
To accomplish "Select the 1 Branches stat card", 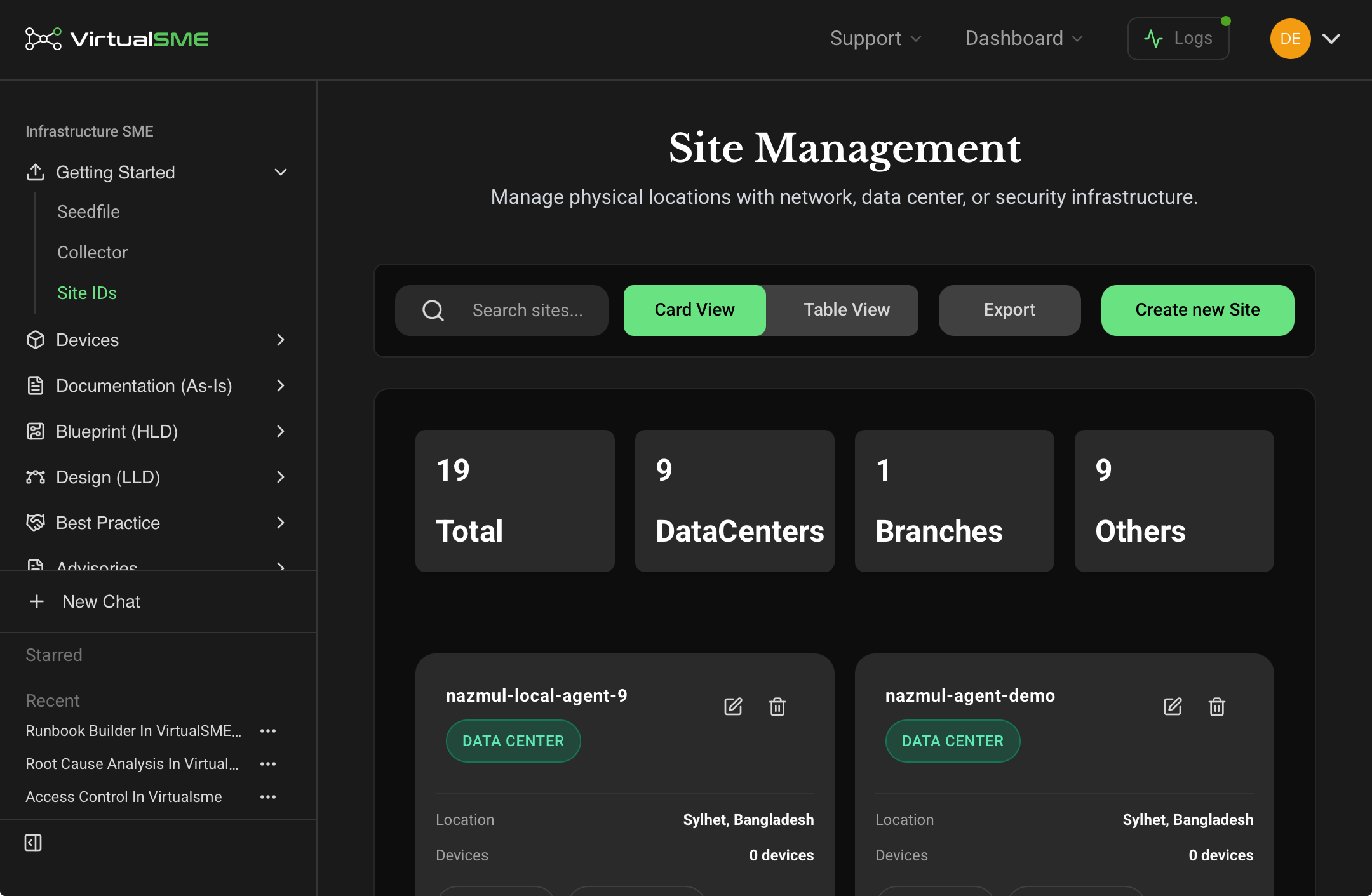I will pyautogui.click(x=954, y=501).
